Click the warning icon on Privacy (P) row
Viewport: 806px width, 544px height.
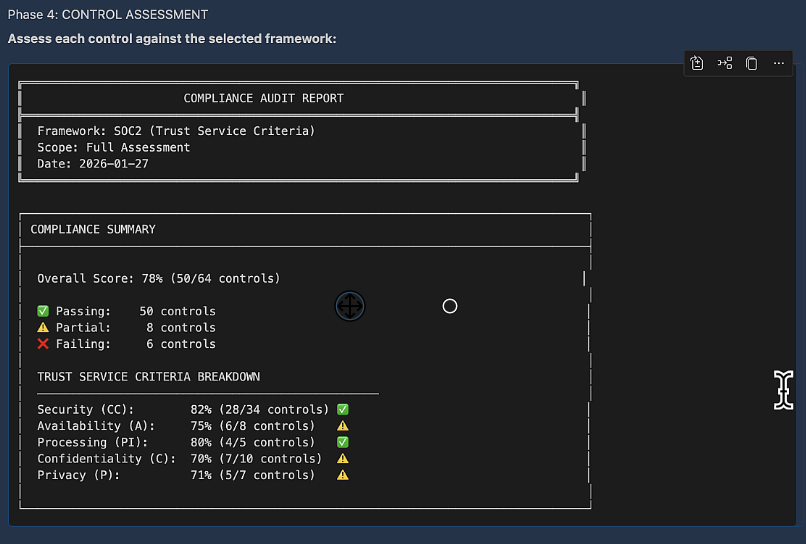tap(343, 475)
